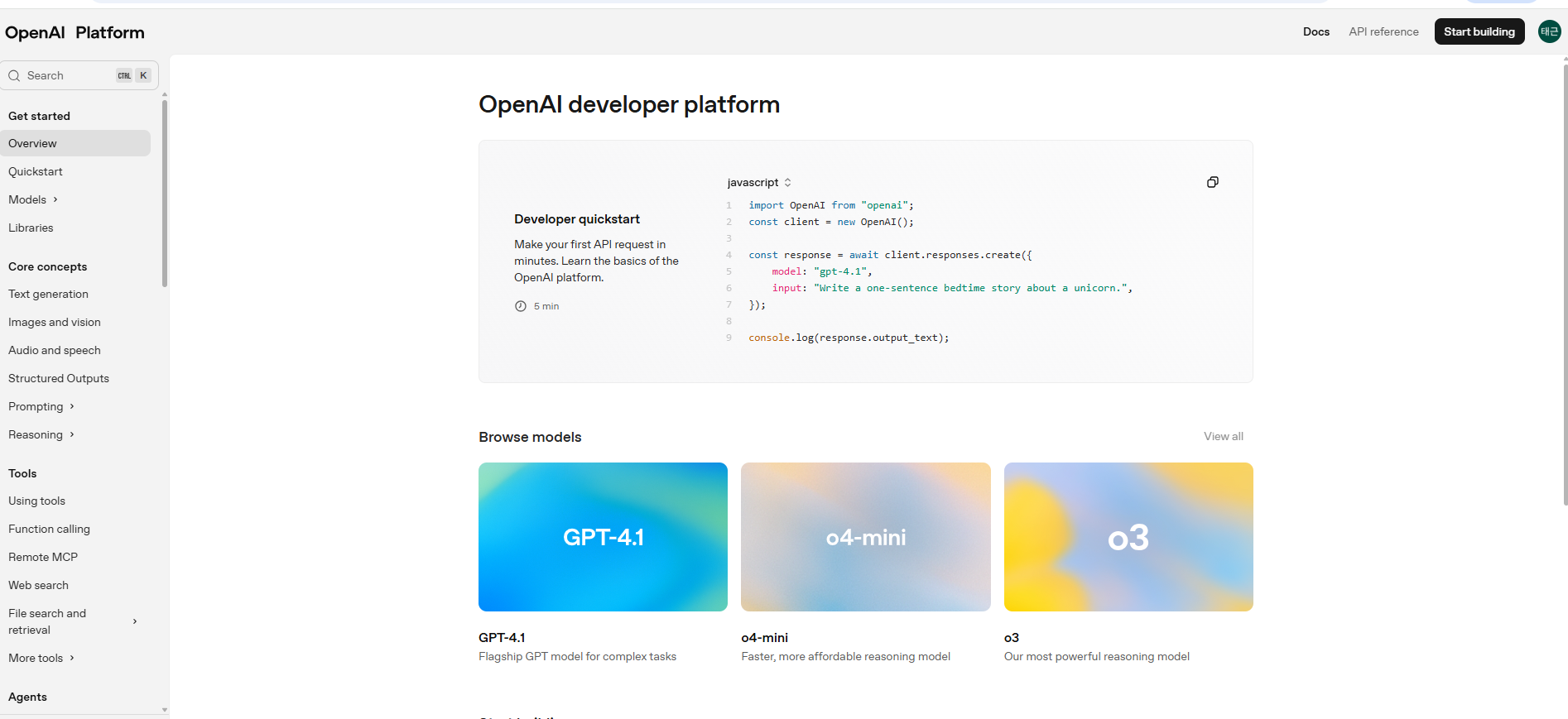Open the Docs tab

pyautogui.click(x=1316, y=31)
